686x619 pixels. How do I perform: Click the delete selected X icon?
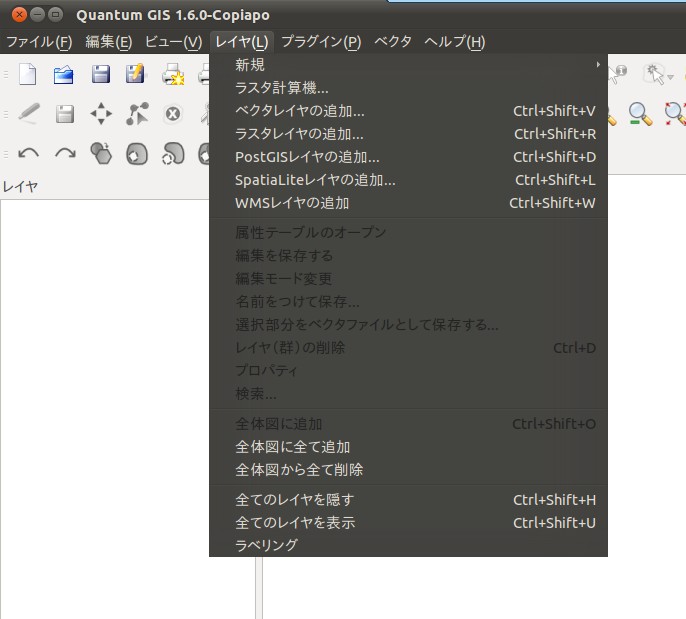[x=173, y=114]
